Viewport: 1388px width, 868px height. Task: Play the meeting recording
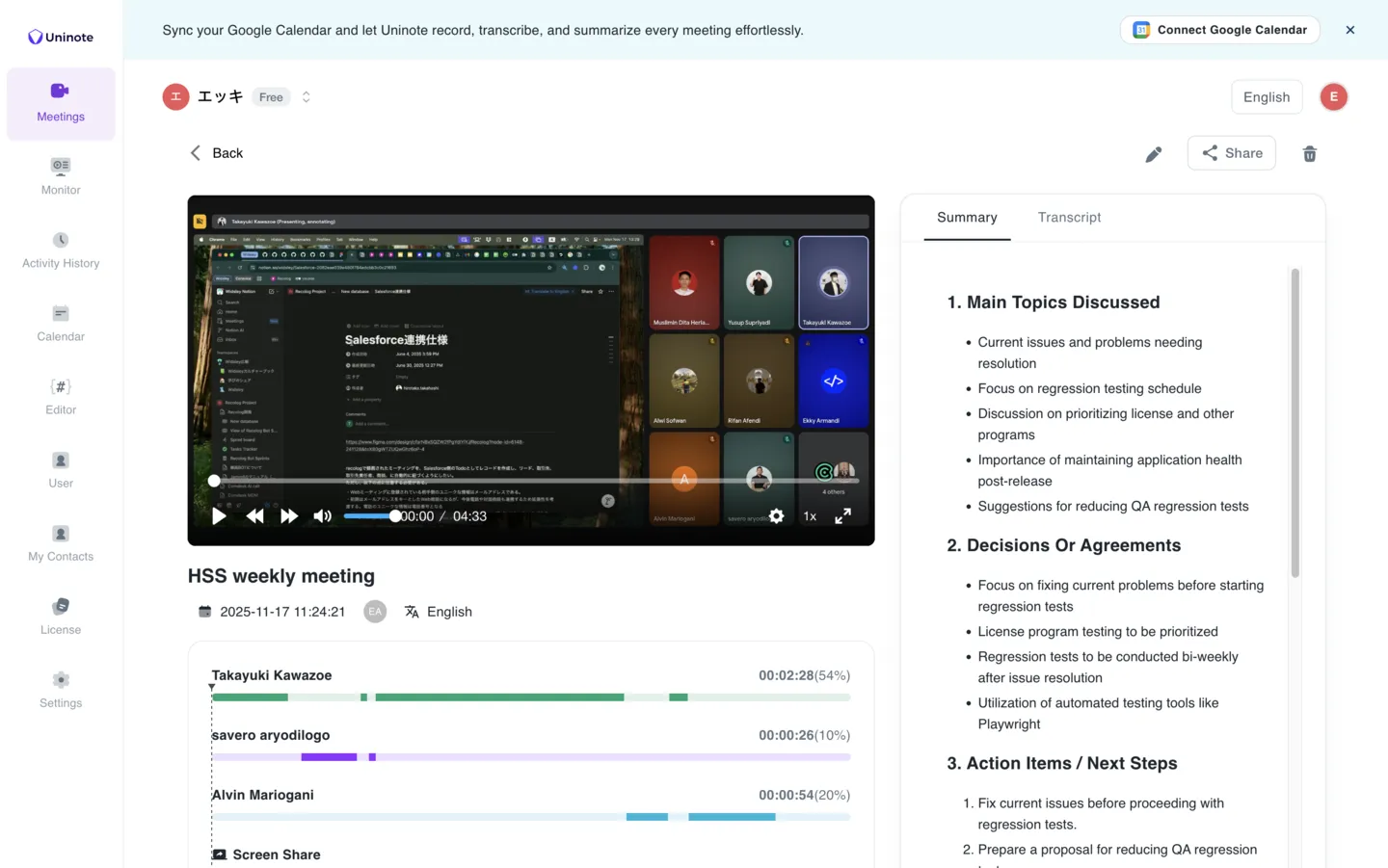pyautogui.click(x=219, y=516)
